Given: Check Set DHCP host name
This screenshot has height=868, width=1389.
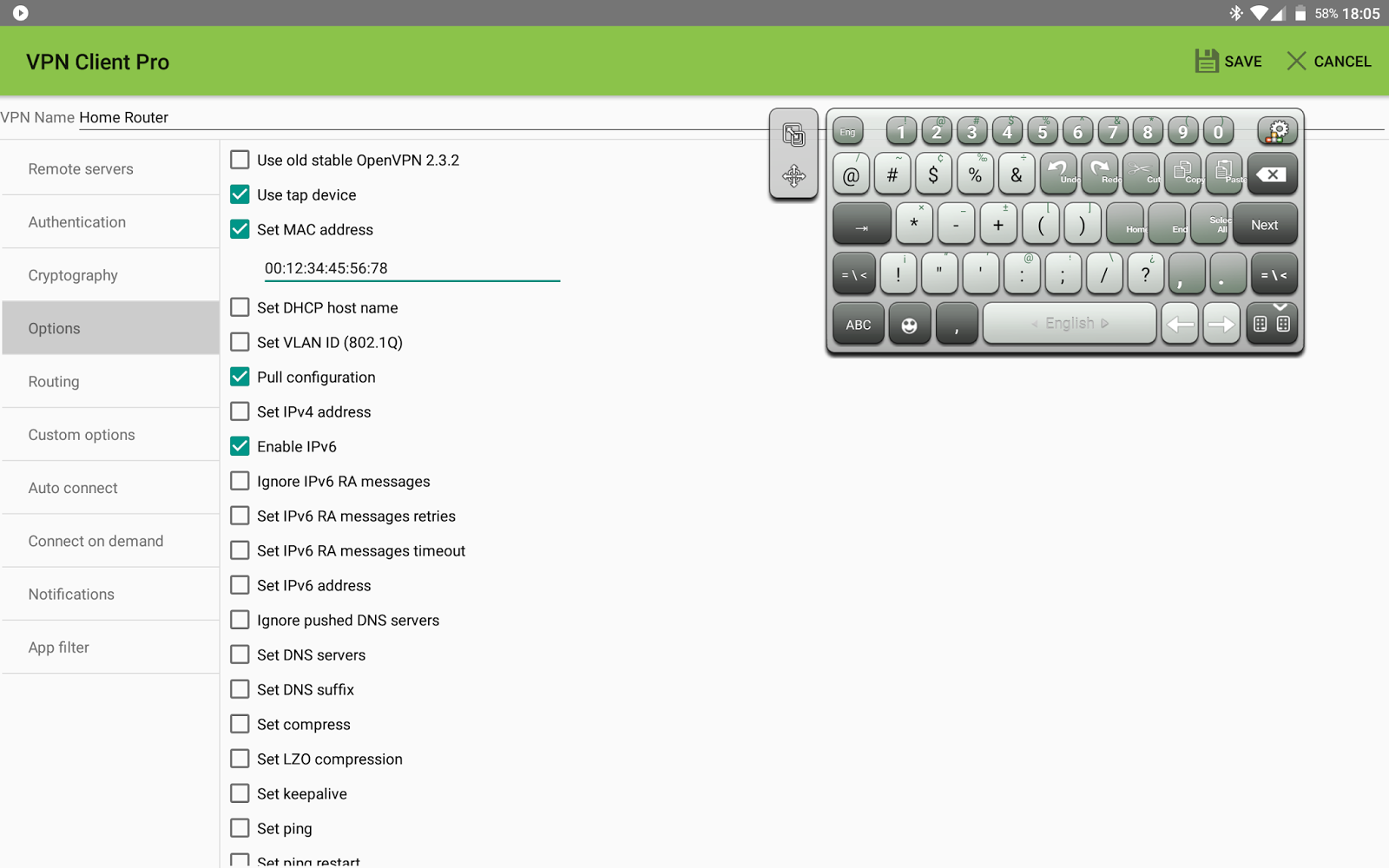Looking at the screenshot, I should (240, 307).
